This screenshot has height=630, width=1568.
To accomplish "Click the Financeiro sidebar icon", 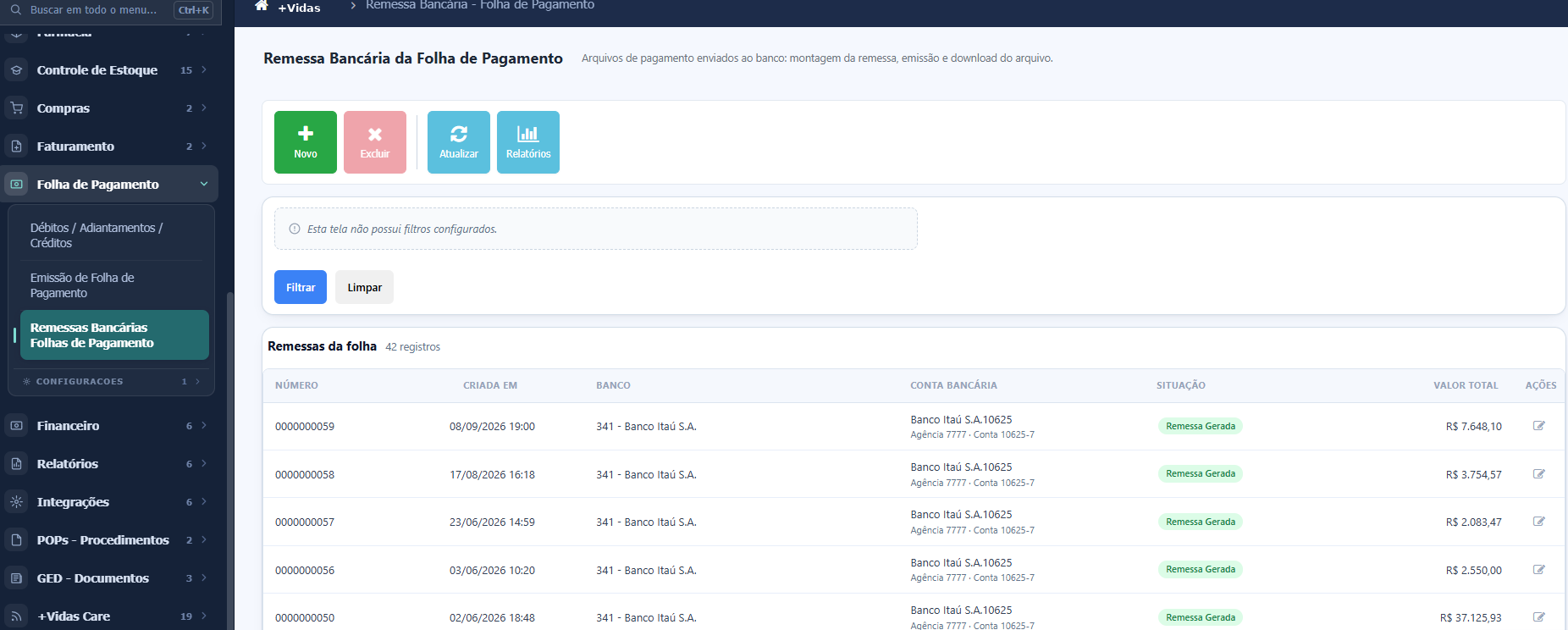I will 16,426.
